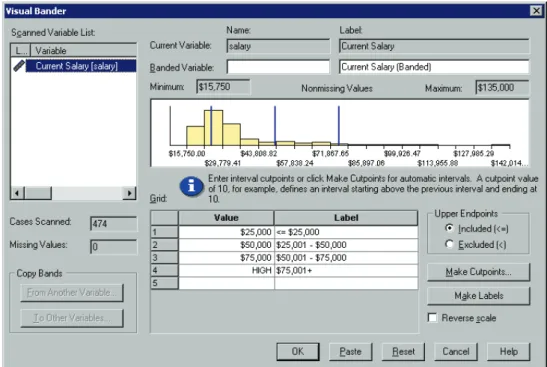The height and width of the screenshot is (367, 547).
Task: Select the Excluded (<) radio button
Action: coord(449,244)
